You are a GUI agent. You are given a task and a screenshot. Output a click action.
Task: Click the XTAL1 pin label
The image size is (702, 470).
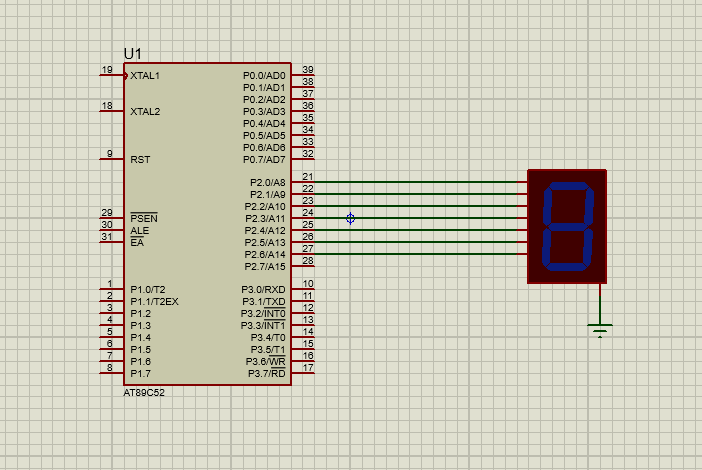click(x=145, y=76)
